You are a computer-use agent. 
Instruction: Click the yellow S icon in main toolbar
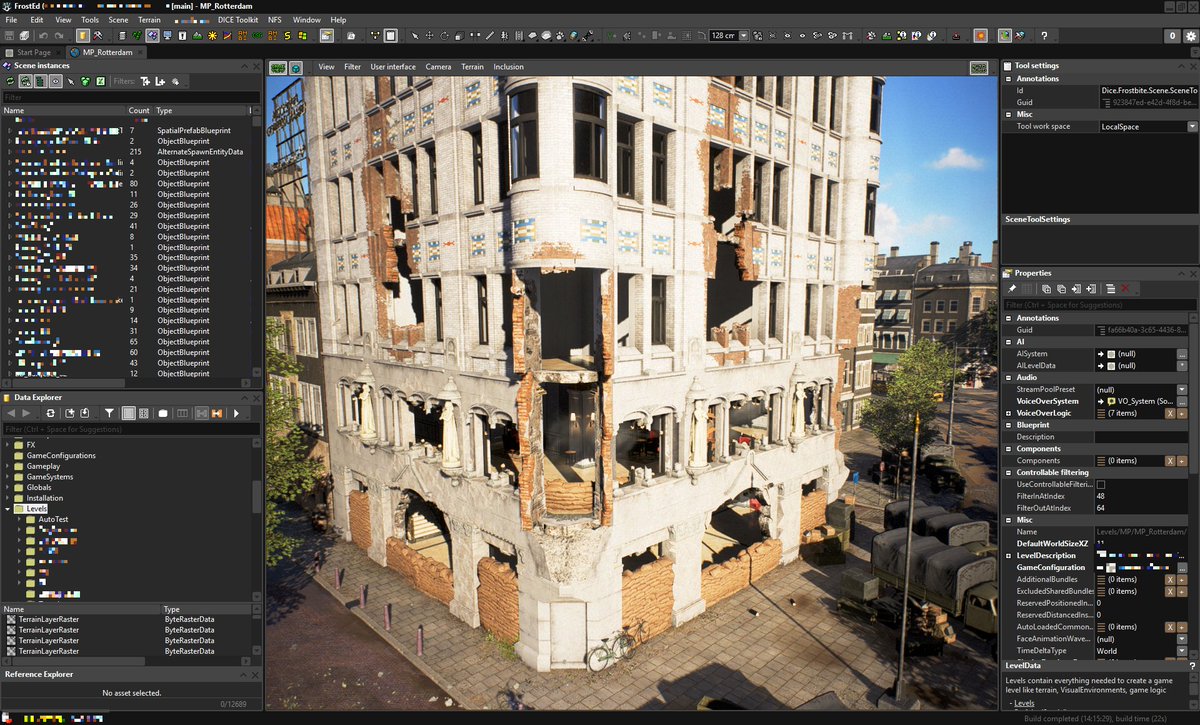tap(287, 36)
